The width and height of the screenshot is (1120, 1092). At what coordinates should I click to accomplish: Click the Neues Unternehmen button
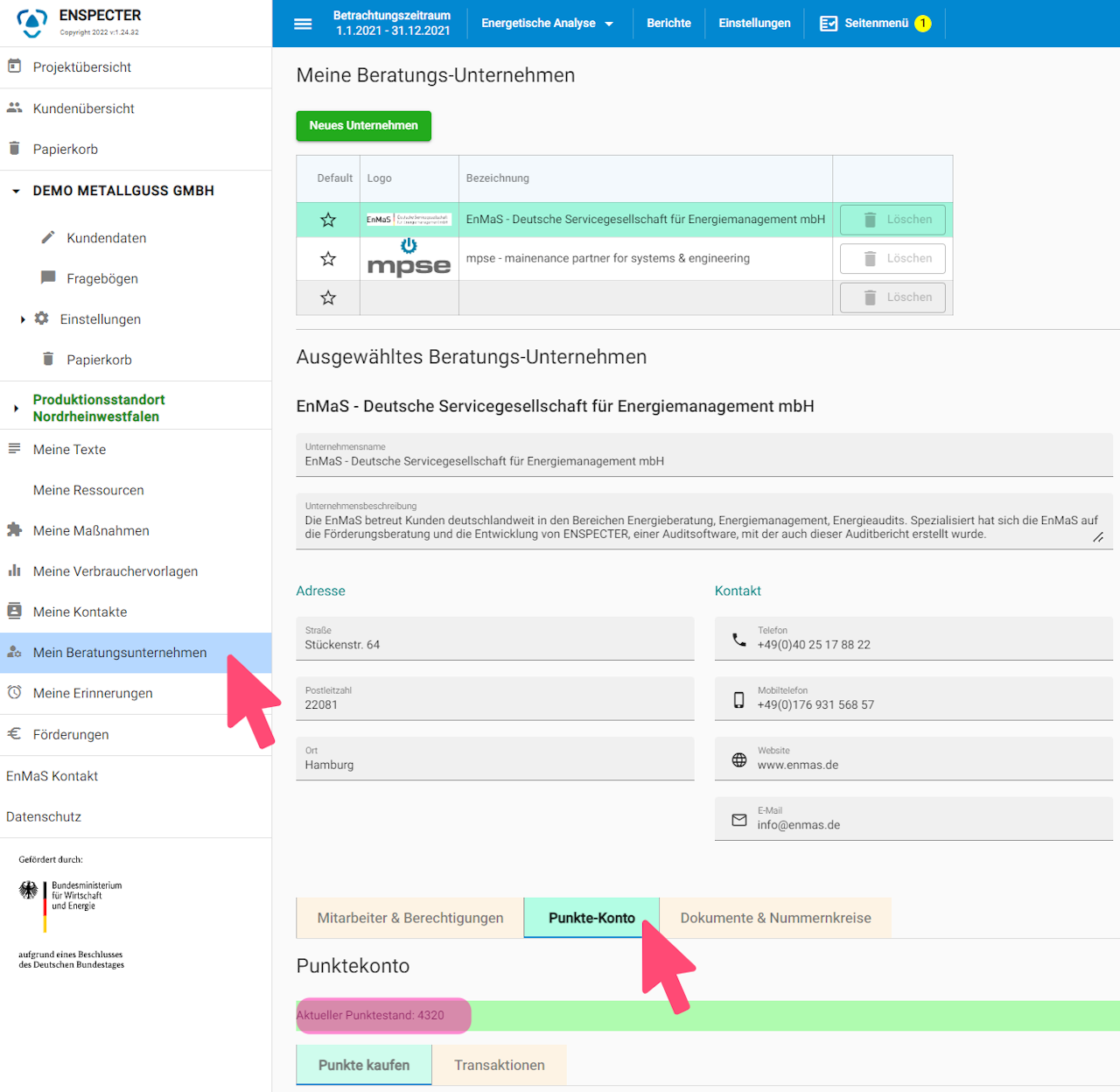coord(364,126)
